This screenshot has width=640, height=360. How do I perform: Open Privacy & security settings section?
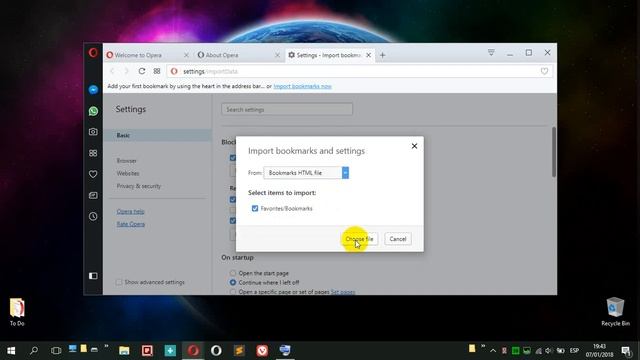(139, 186)
